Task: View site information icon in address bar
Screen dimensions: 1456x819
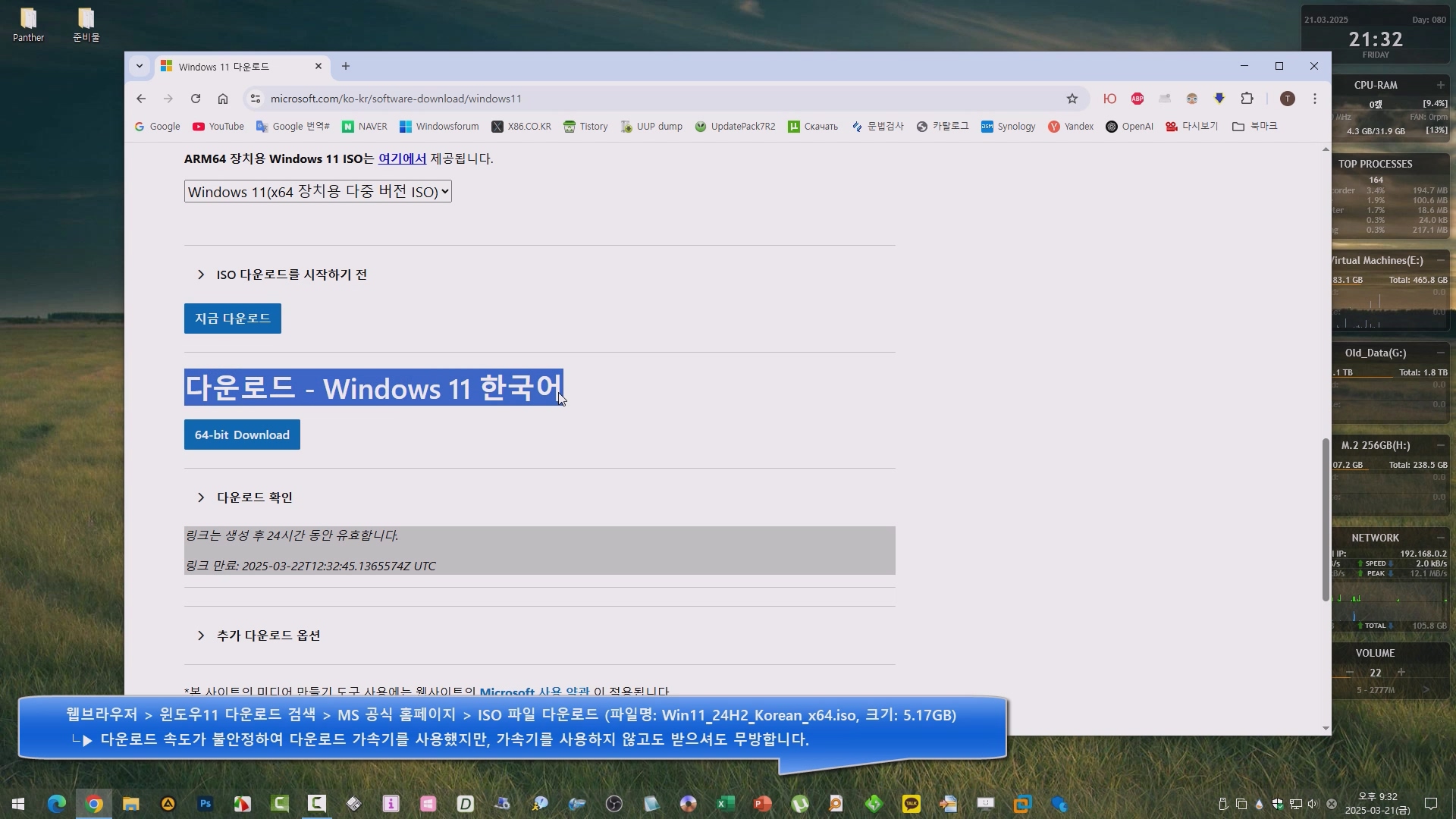Action: click(x=256, y=99)
